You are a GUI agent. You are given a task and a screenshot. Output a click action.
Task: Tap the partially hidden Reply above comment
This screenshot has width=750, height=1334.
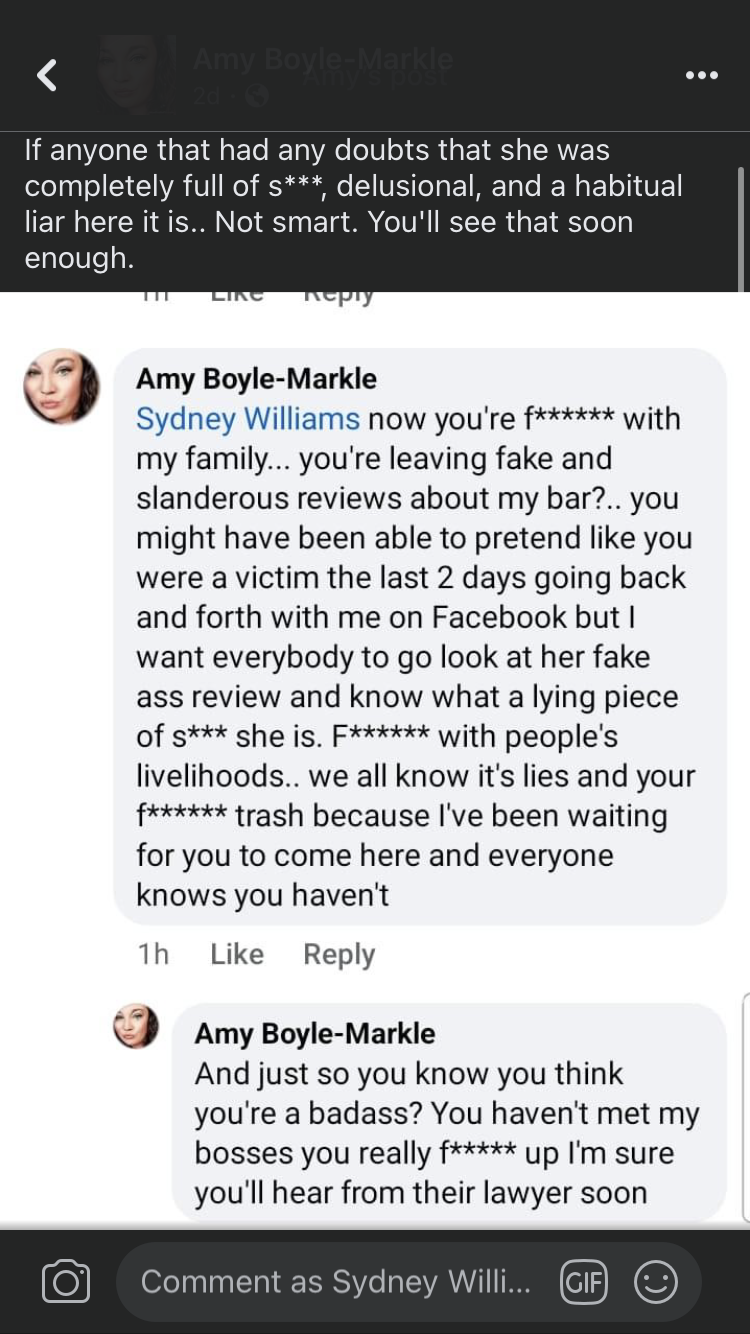click(339, 296)
